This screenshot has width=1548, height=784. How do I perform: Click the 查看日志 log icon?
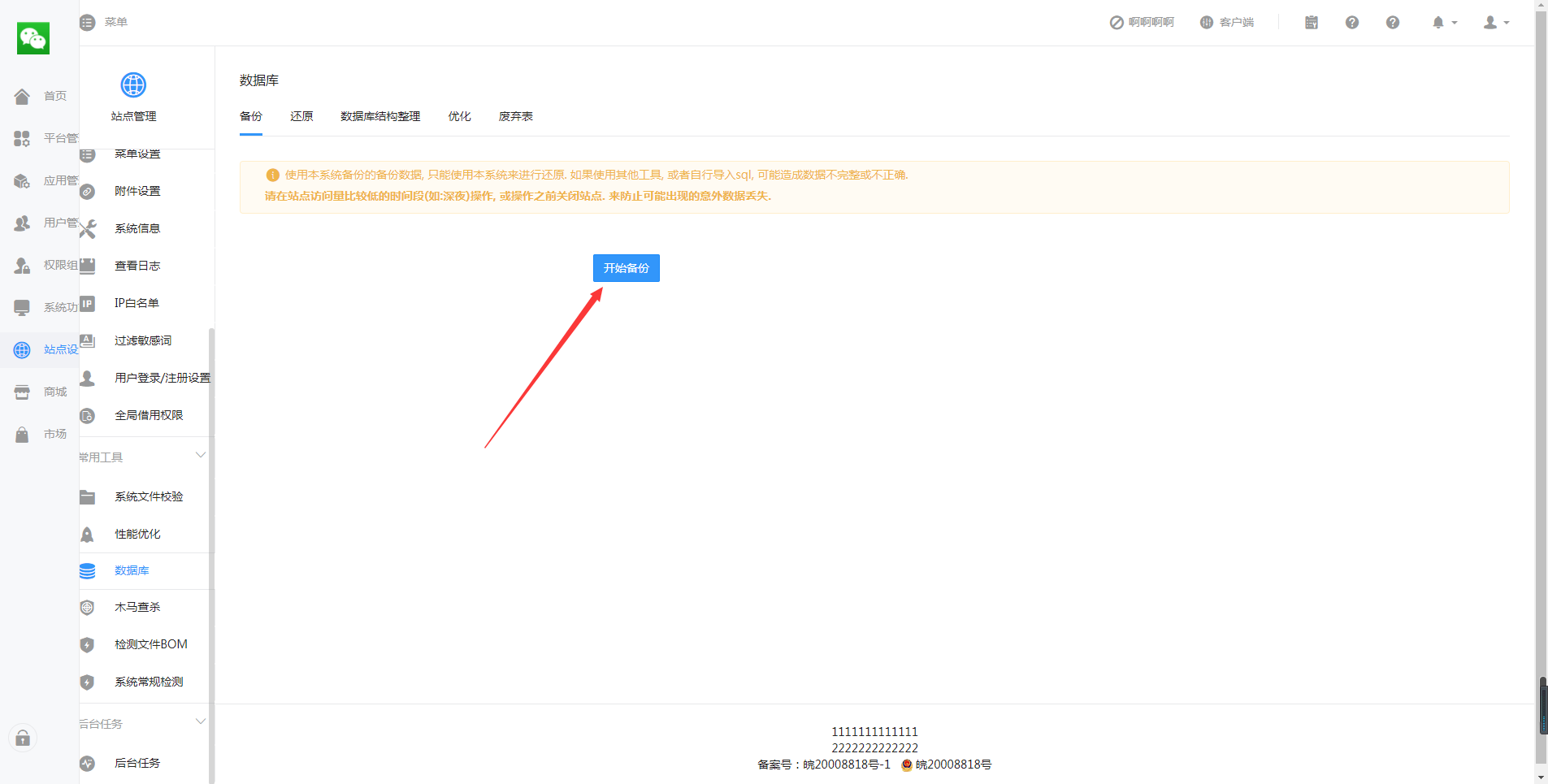pos(88,266)
